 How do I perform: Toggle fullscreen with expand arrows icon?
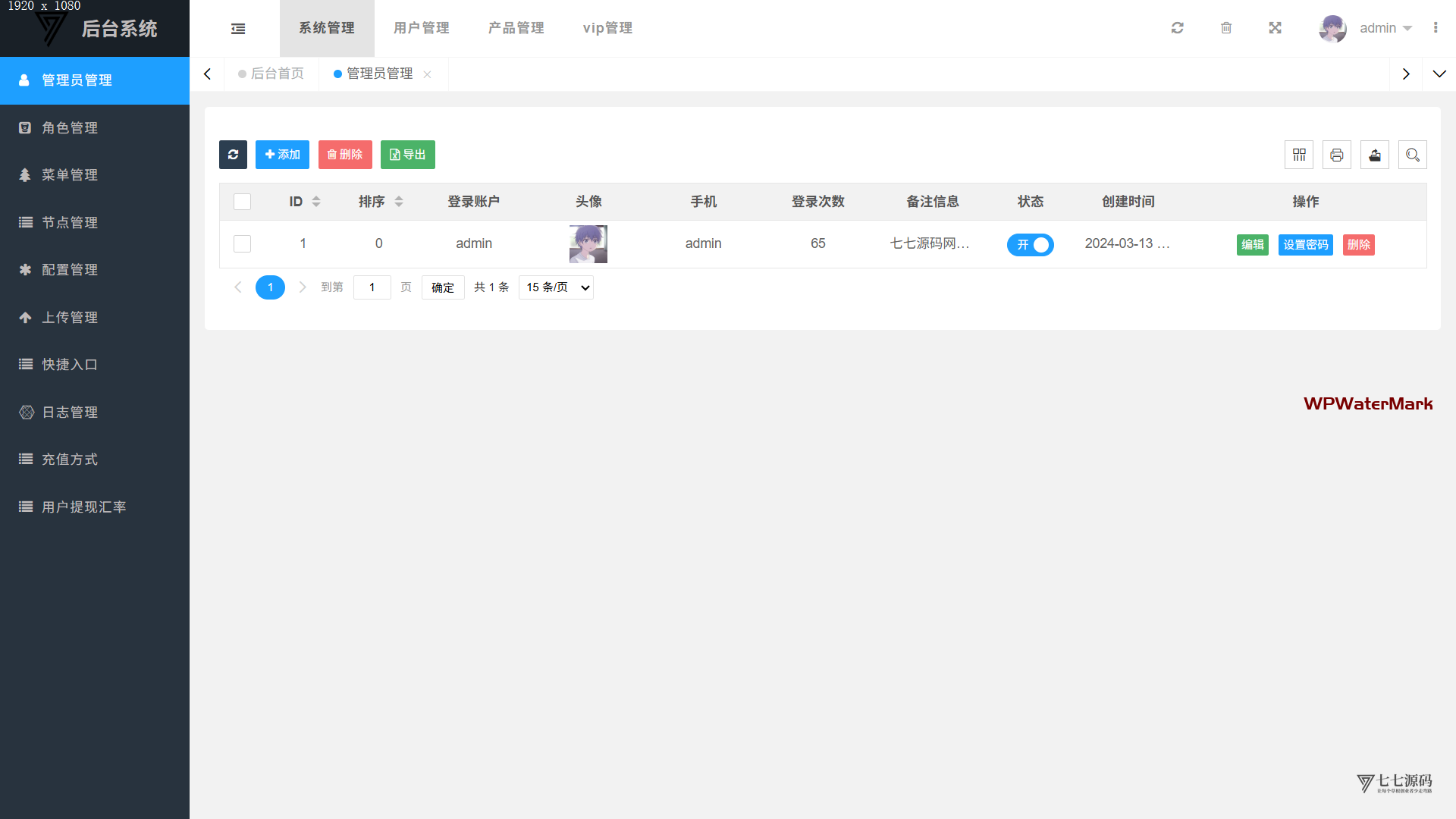point(1275,28)
